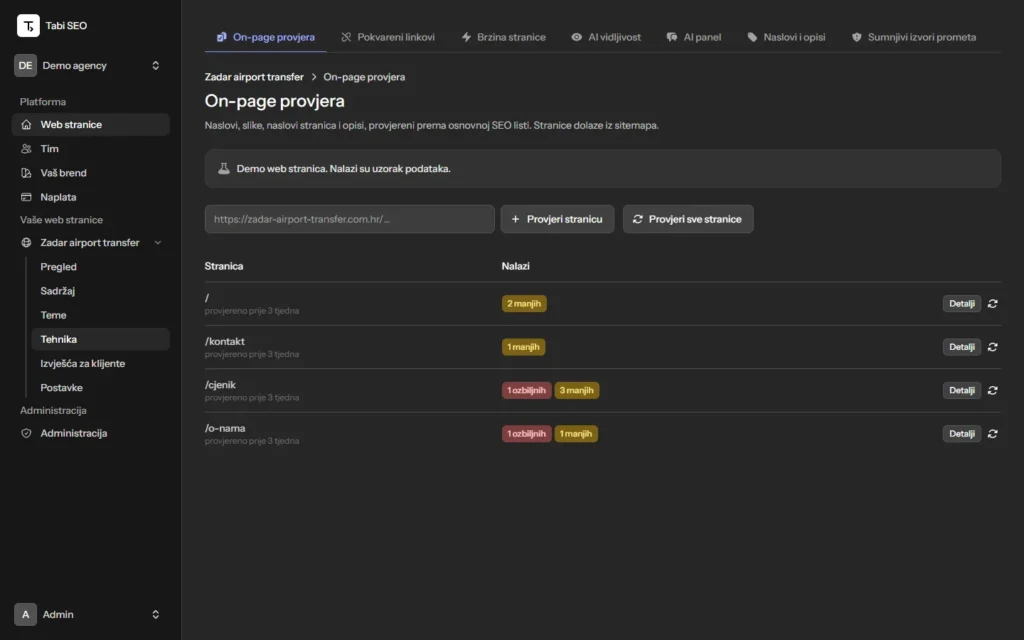Image resolution: width=1024 pixels, height=640 pixels.
Task: Click the broken link icon for Pokvareni linkovi
Action: point(346,37)
